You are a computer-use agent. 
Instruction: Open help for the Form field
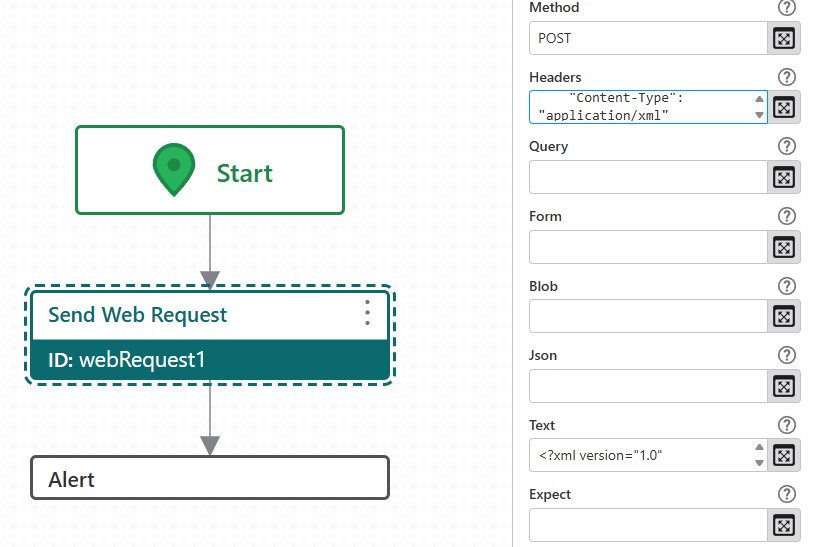tap(787, 216)
